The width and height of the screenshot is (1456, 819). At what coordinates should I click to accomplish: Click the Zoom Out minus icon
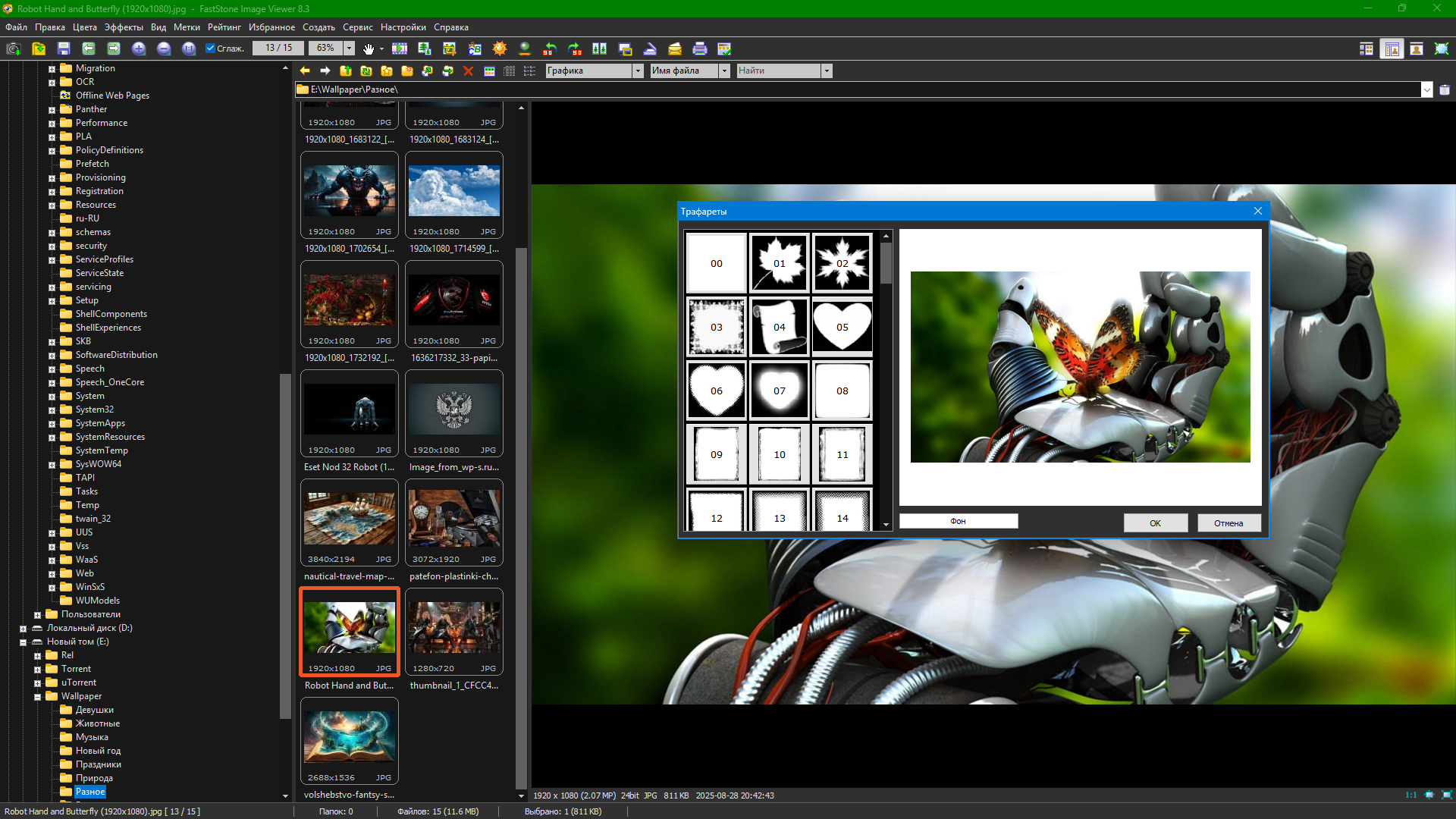coord(164,49)
